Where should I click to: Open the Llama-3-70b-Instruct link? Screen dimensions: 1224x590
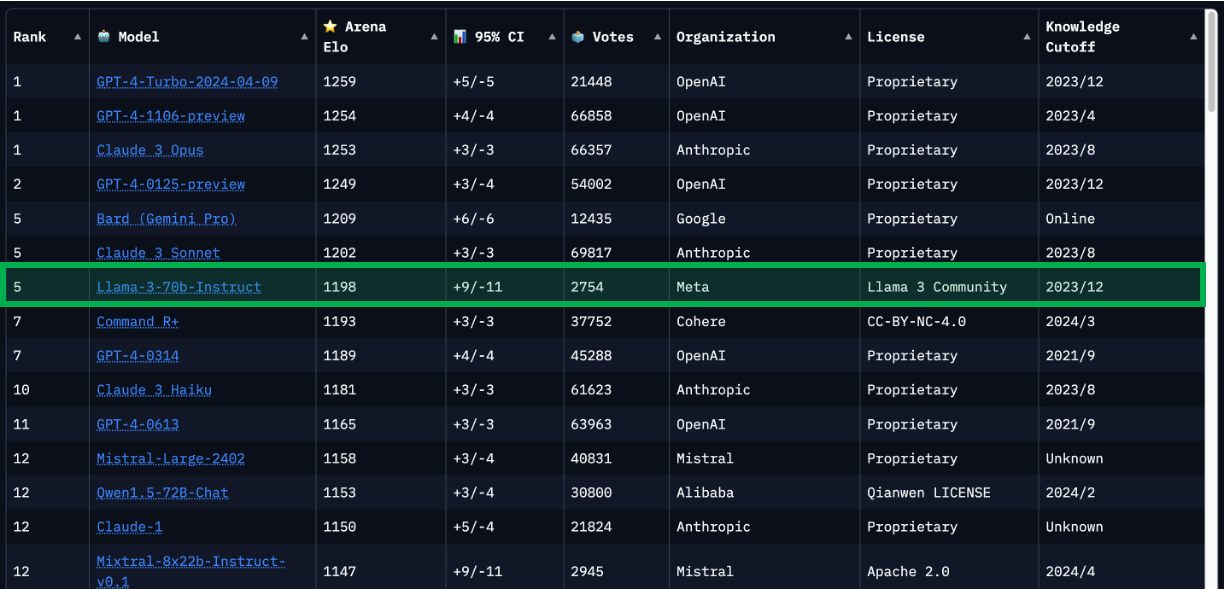179,287
